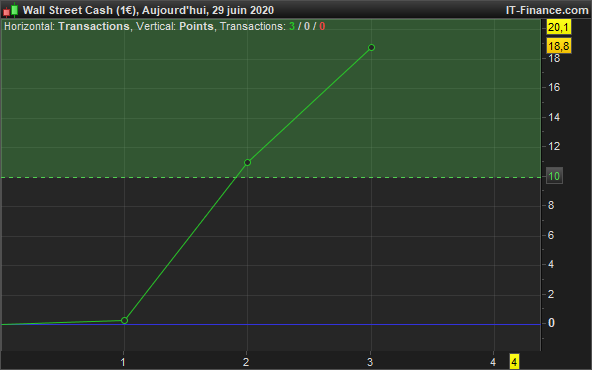Click the green winning transactions count 3

coord(292,26)
